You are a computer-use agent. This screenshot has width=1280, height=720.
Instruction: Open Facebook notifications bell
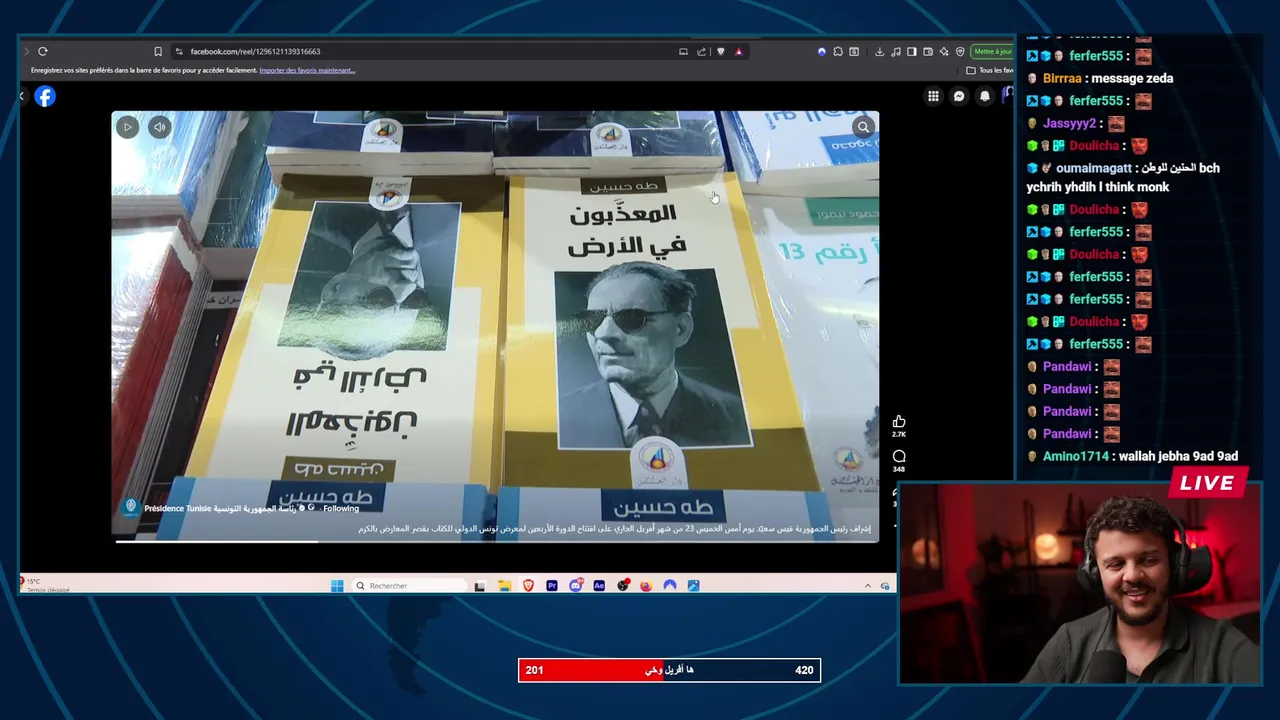[x=985, y=96]
